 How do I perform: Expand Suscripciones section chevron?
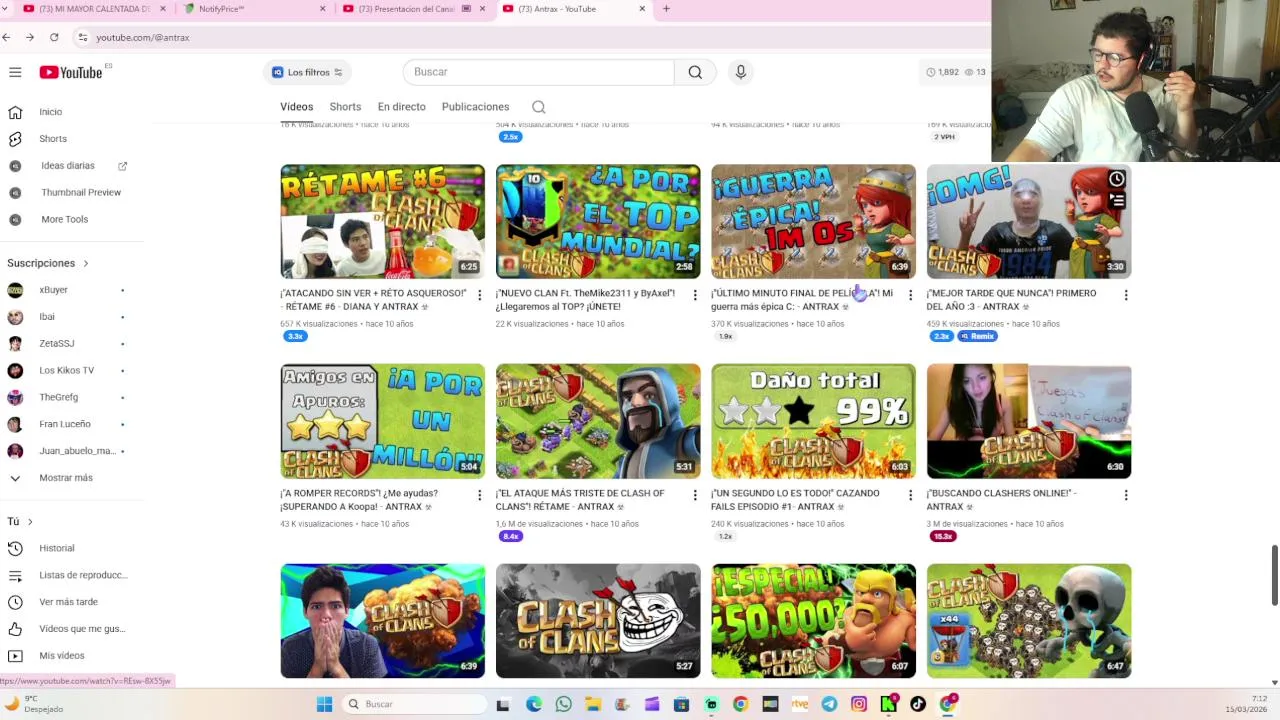point(86,263)
